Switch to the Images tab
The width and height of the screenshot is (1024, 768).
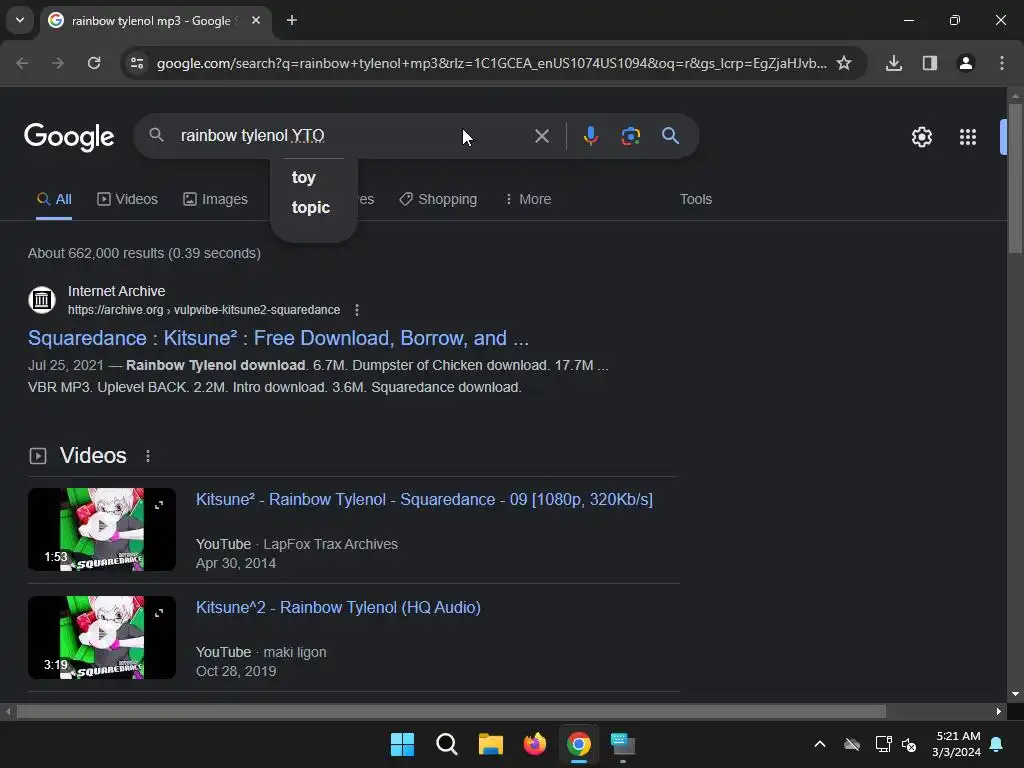[x=216, y=199]
